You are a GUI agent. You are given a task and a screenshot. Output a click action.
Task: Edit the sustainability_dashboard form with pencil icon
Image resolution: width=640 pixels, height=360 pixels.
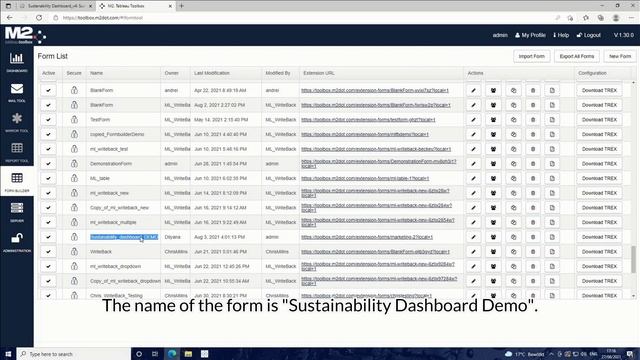pyautogui.click(x=473, y=237)
